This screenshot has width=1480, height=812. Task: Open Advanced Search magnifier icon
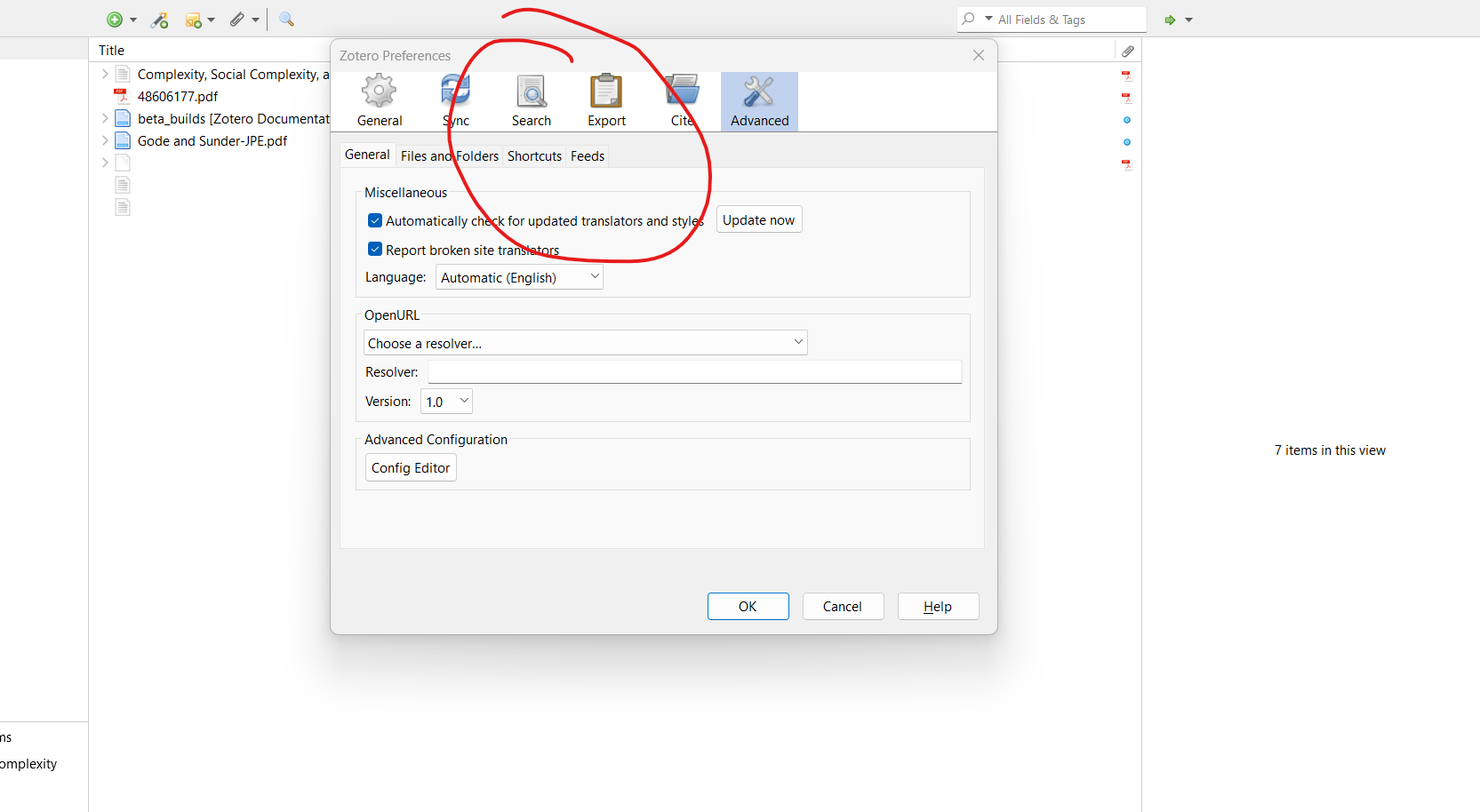[286, 20]
